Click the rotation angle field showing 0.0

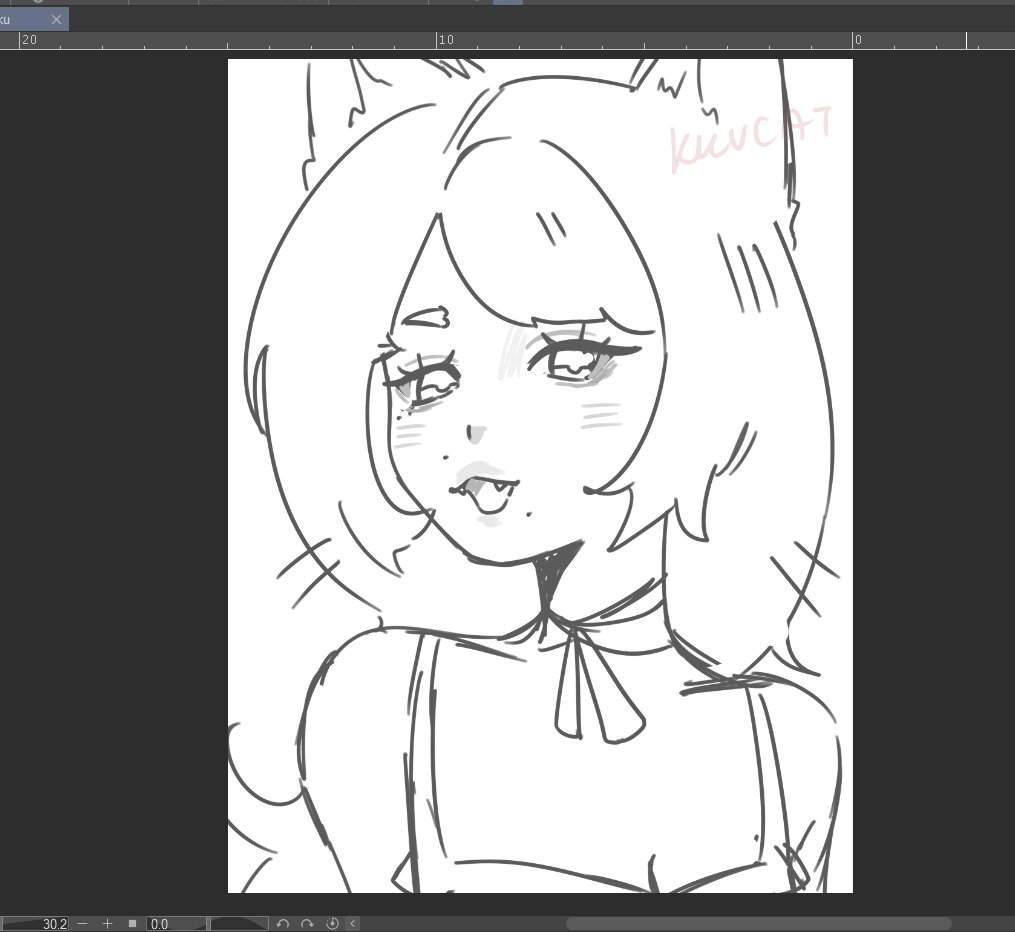[176, 924]
